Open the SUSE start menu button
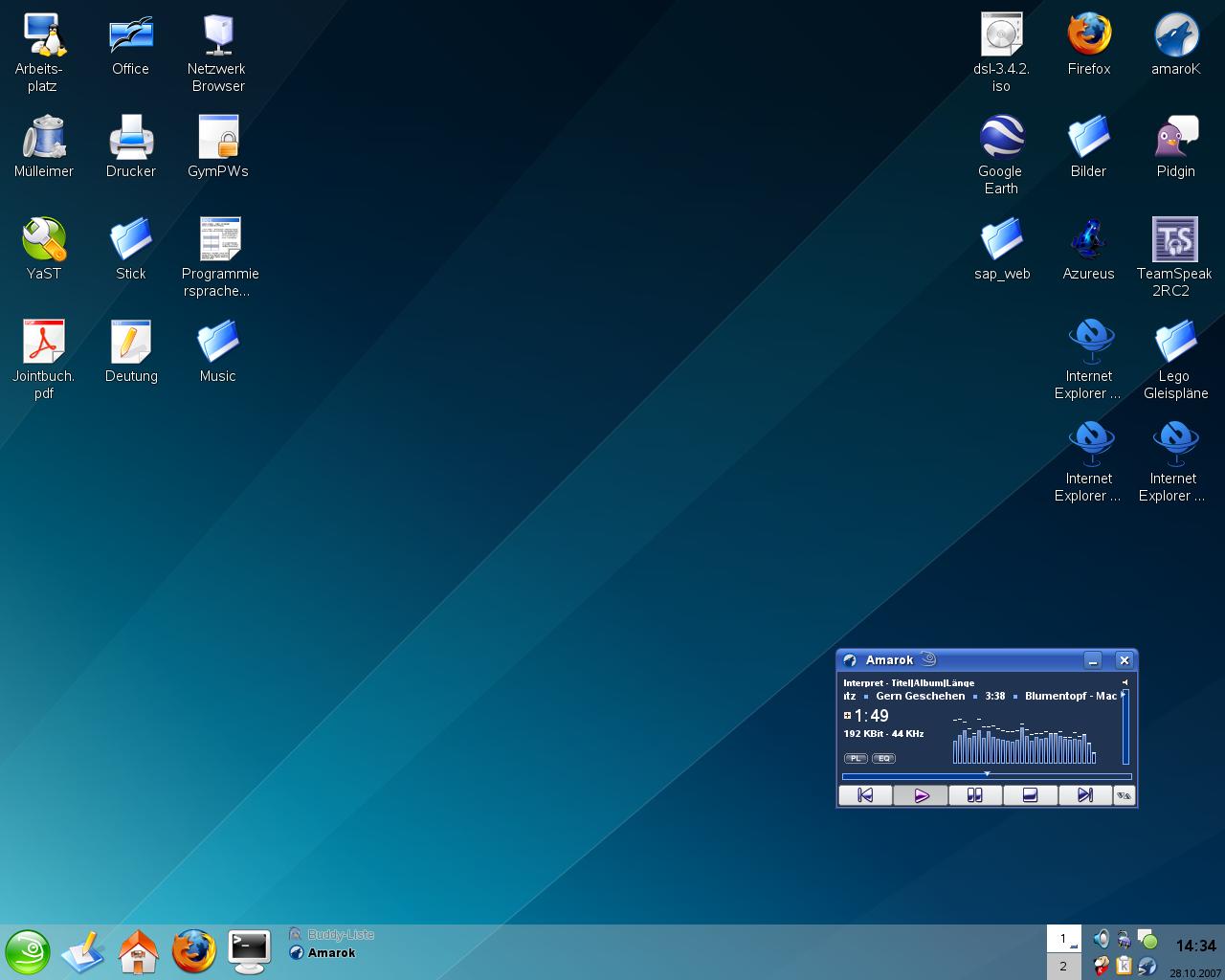This screenshot has width=1225, height=980. 27,952
